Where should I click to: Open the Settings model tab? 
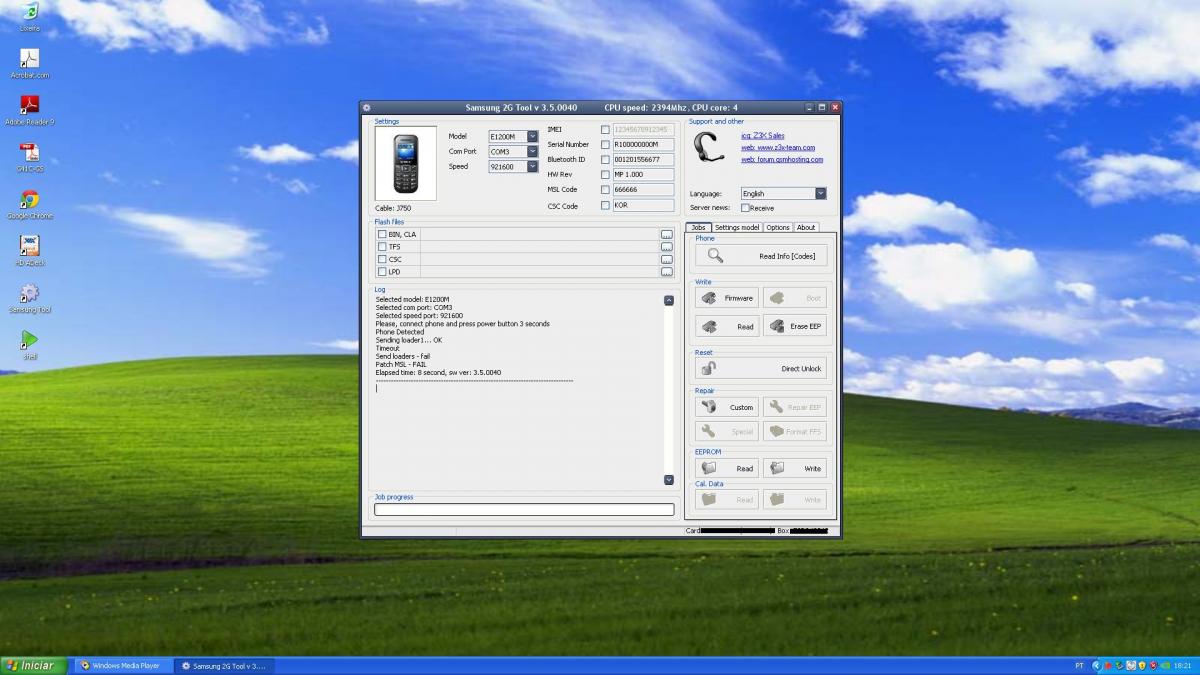tap(737, 227)
